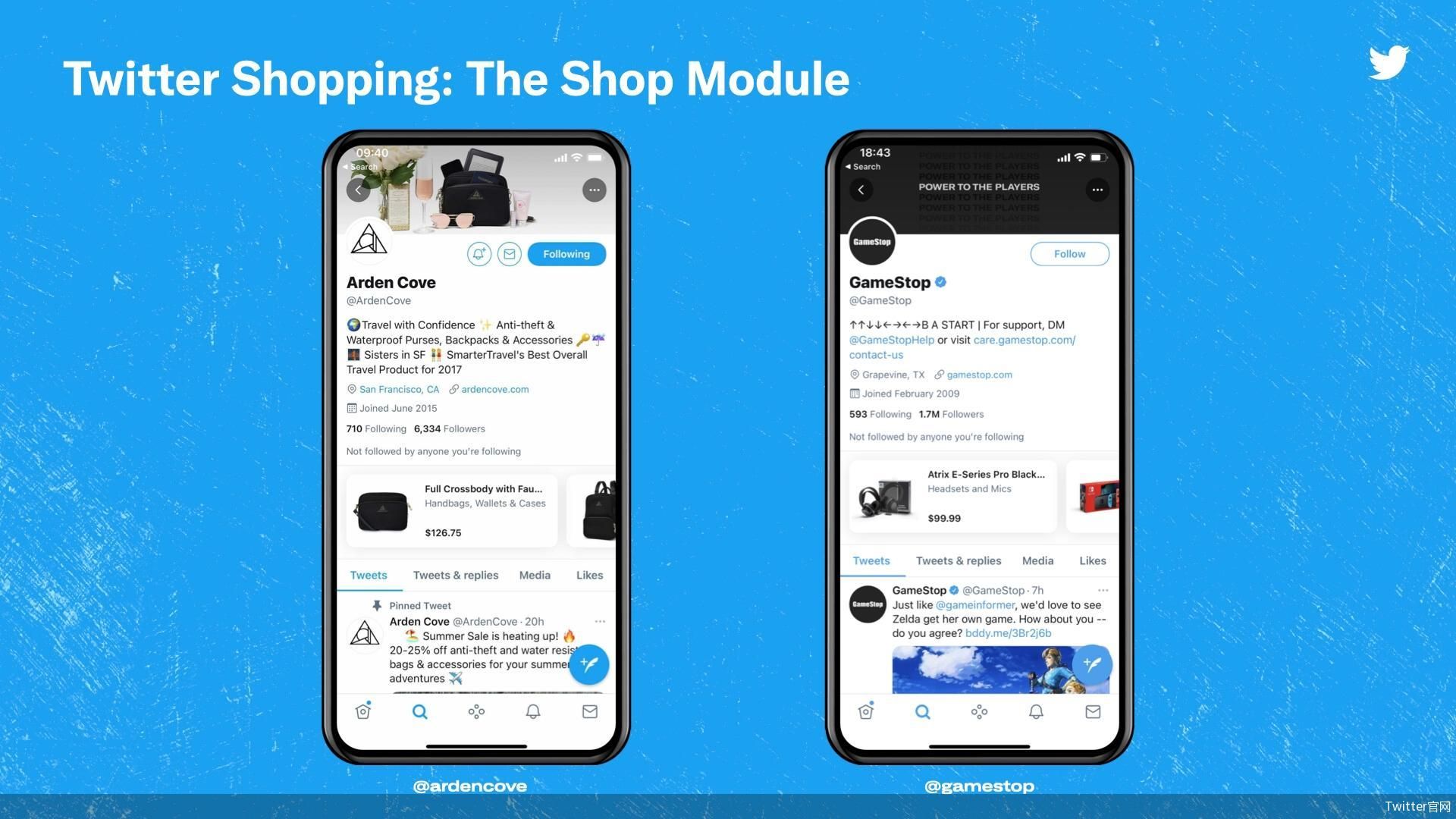Toggle Following button on Arden Cove profile
The height and width of the screenshot is (819, 1456).
pos(566,254)
